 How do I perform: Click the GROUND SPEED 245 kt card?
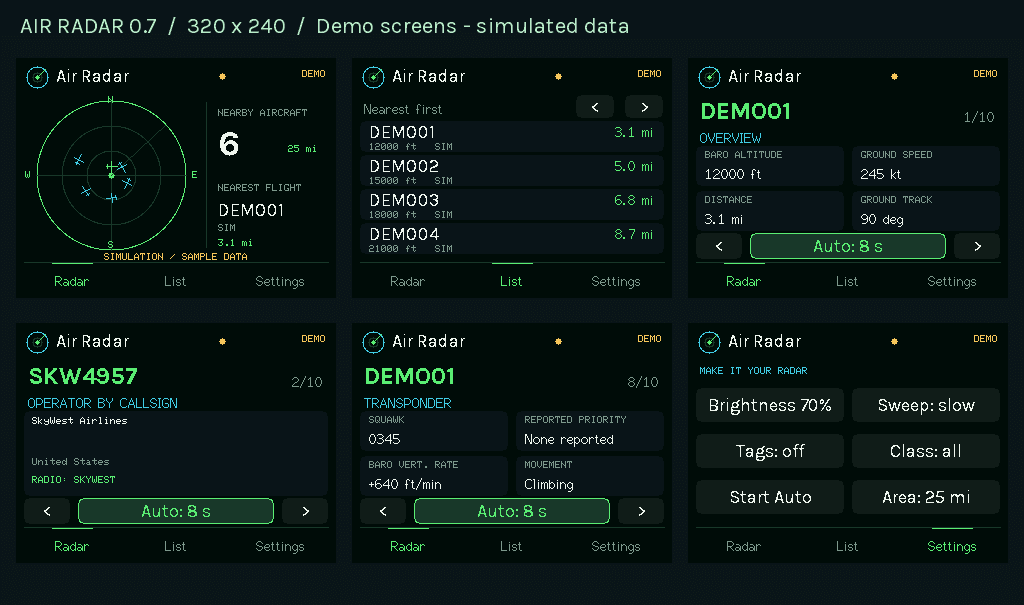click(x=926, y=166)
